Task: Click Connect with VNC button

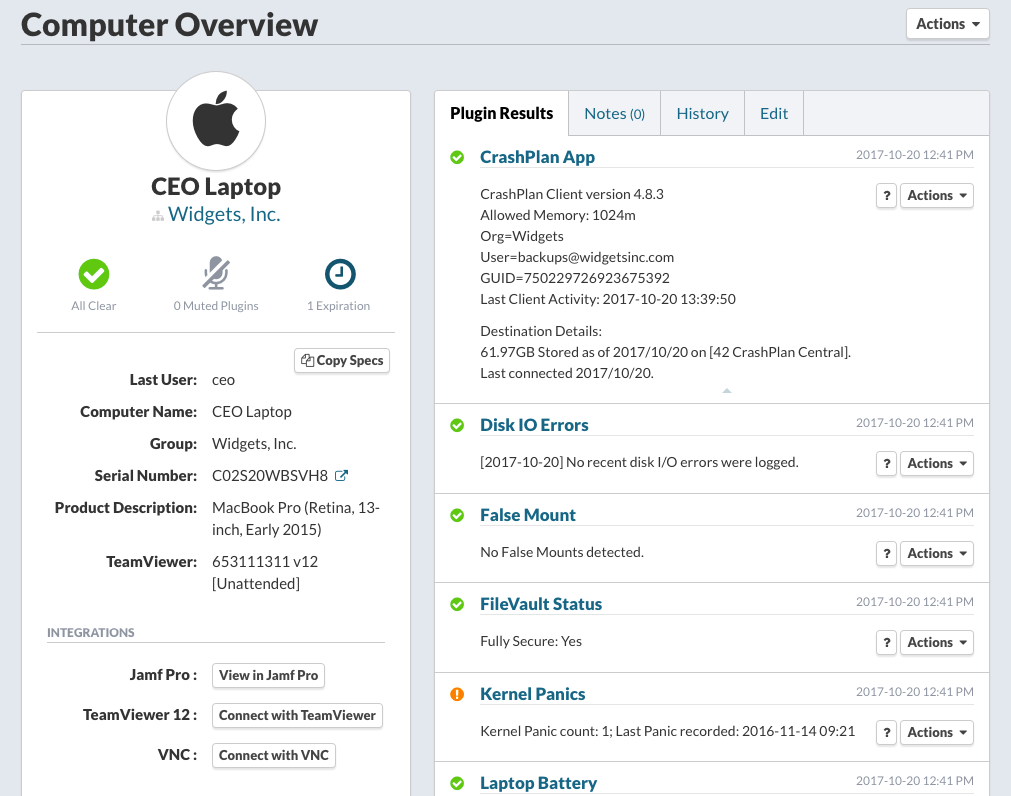Action: click(273, 755)
